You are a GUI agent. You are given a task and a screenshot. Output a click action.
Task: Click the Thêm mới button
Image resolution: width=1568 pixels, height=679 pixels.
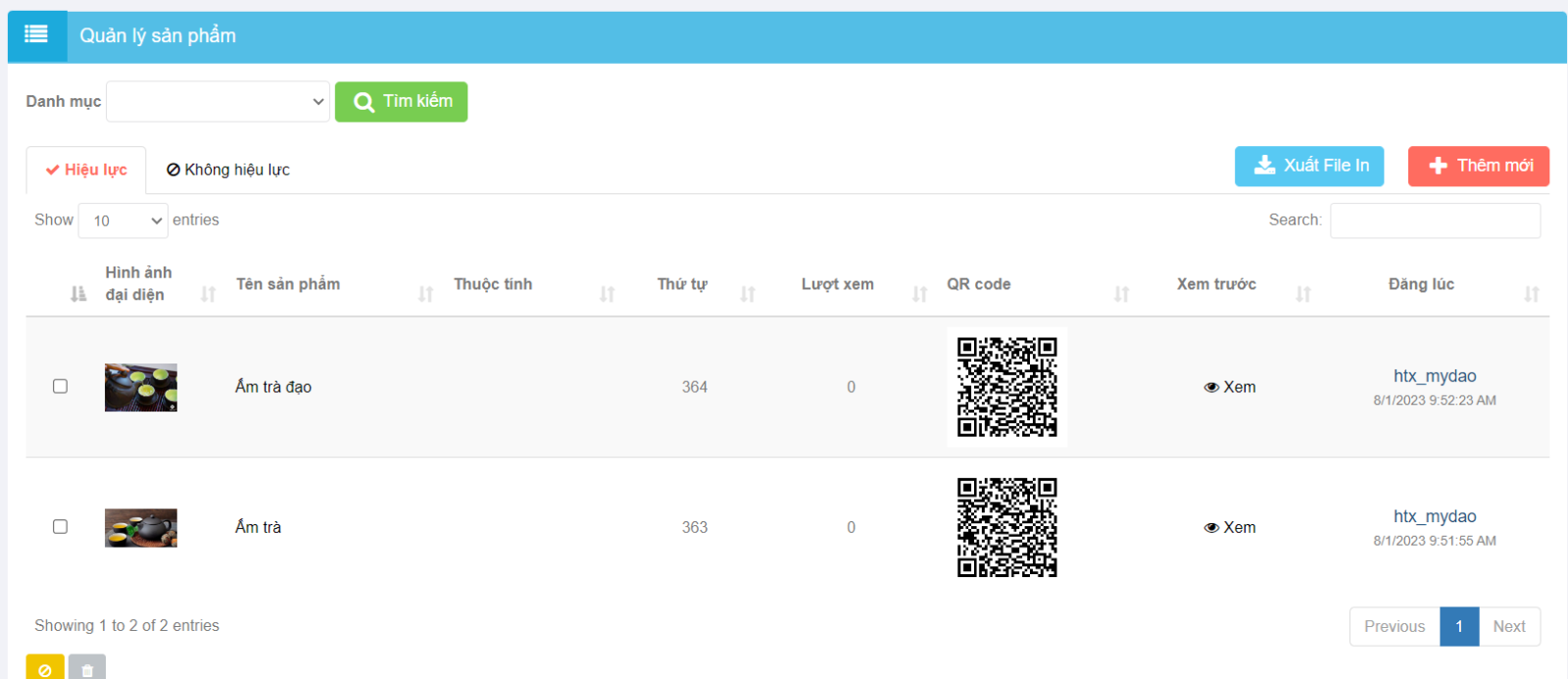[x=1479, y=166]
